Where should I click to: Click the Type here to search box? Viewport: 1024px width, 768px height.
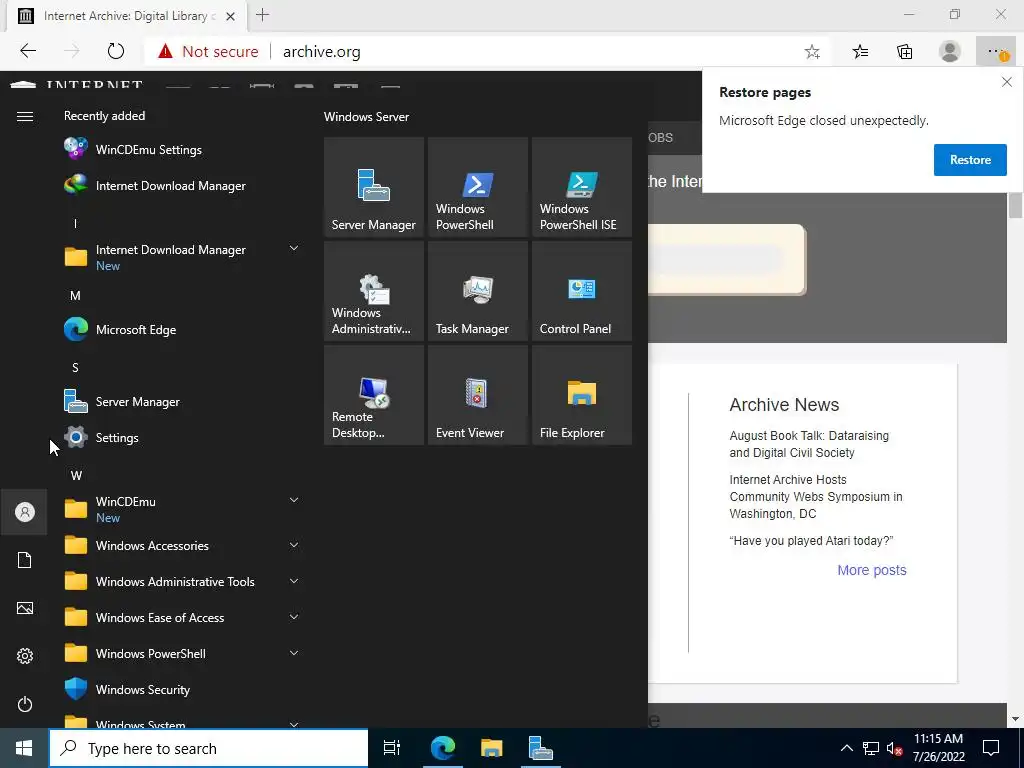click(x=209, y=748)
